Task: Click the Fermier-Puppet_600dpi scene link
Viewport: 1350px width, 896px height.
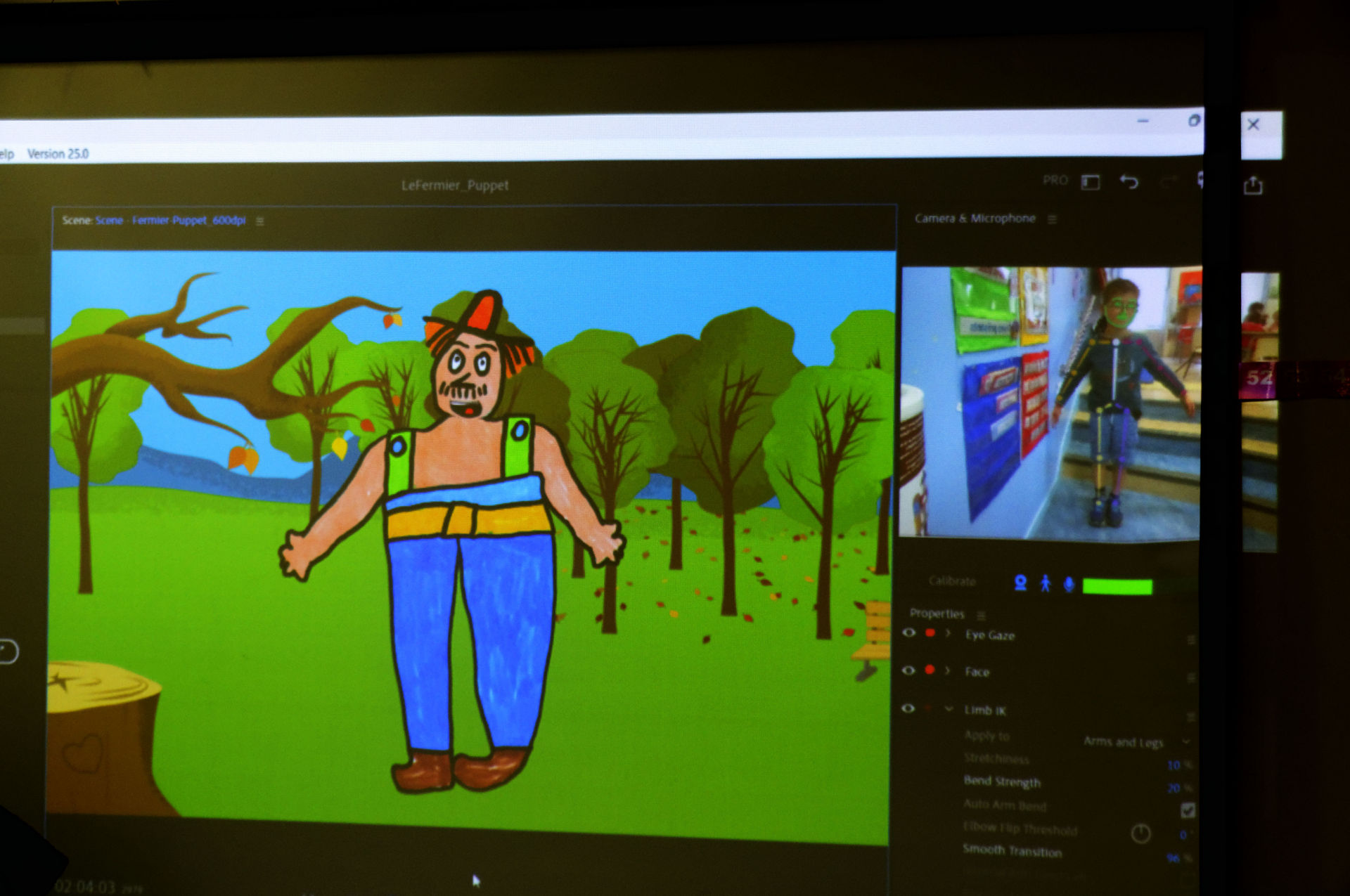Action: tap(188, 220)
